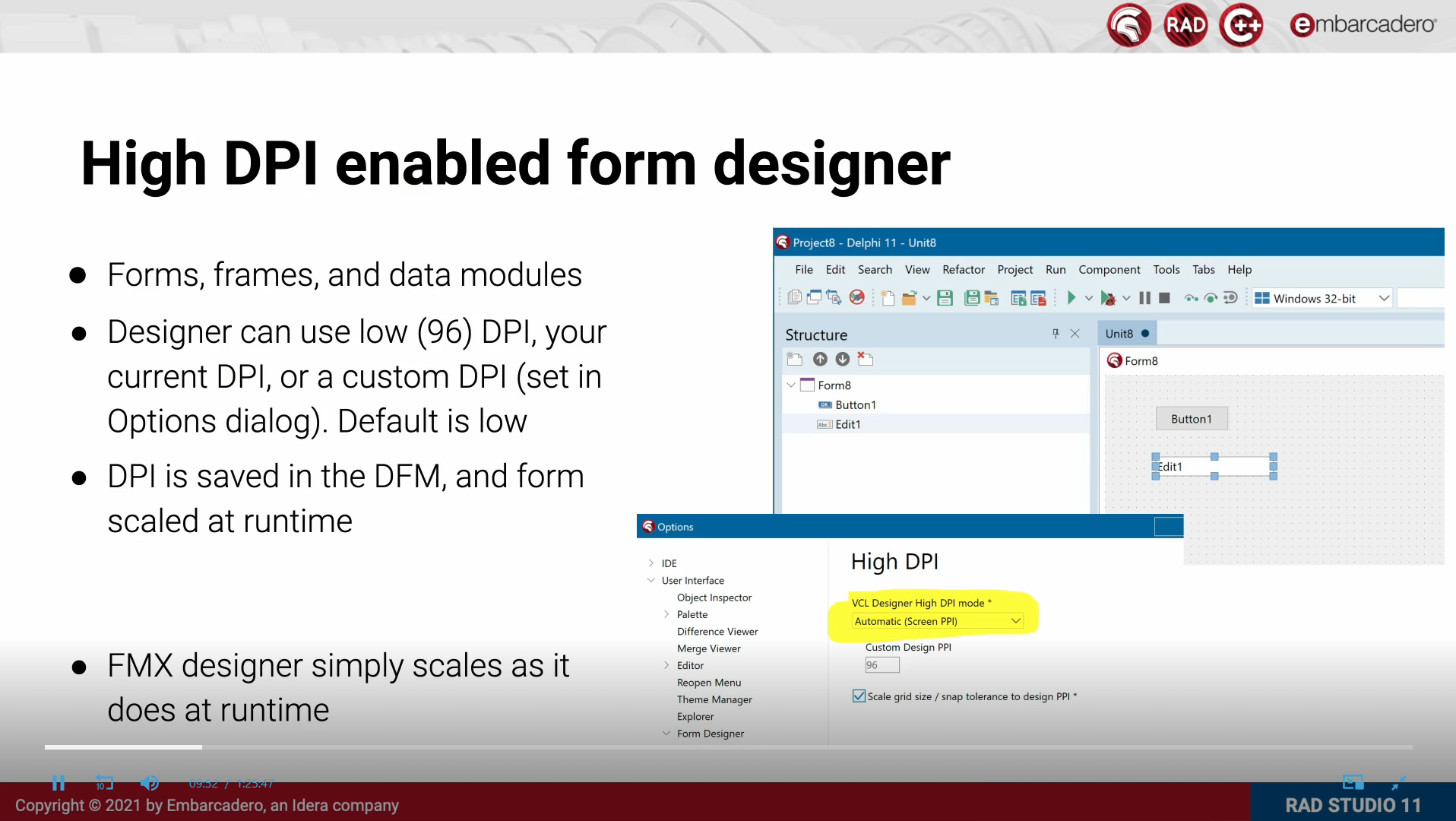Screen dimensions: 1456x821
Task: Select Difference Viewer in Options tree
Action: (x=717, y=632)
